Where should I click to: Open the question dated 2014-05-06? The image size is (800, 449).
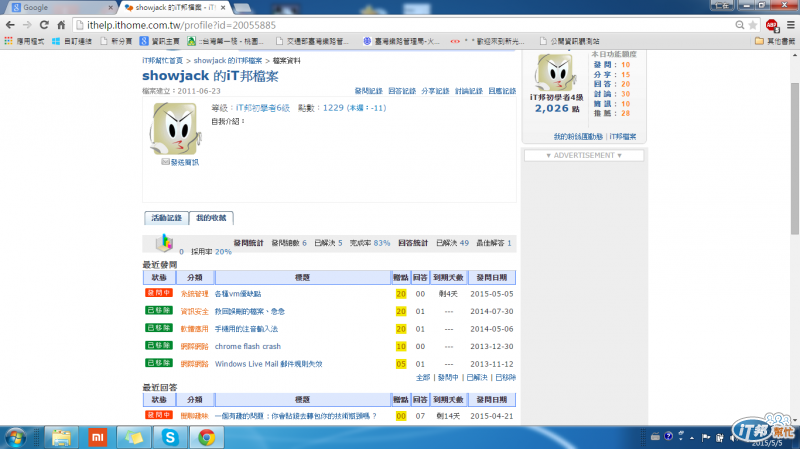click(246, 329)
